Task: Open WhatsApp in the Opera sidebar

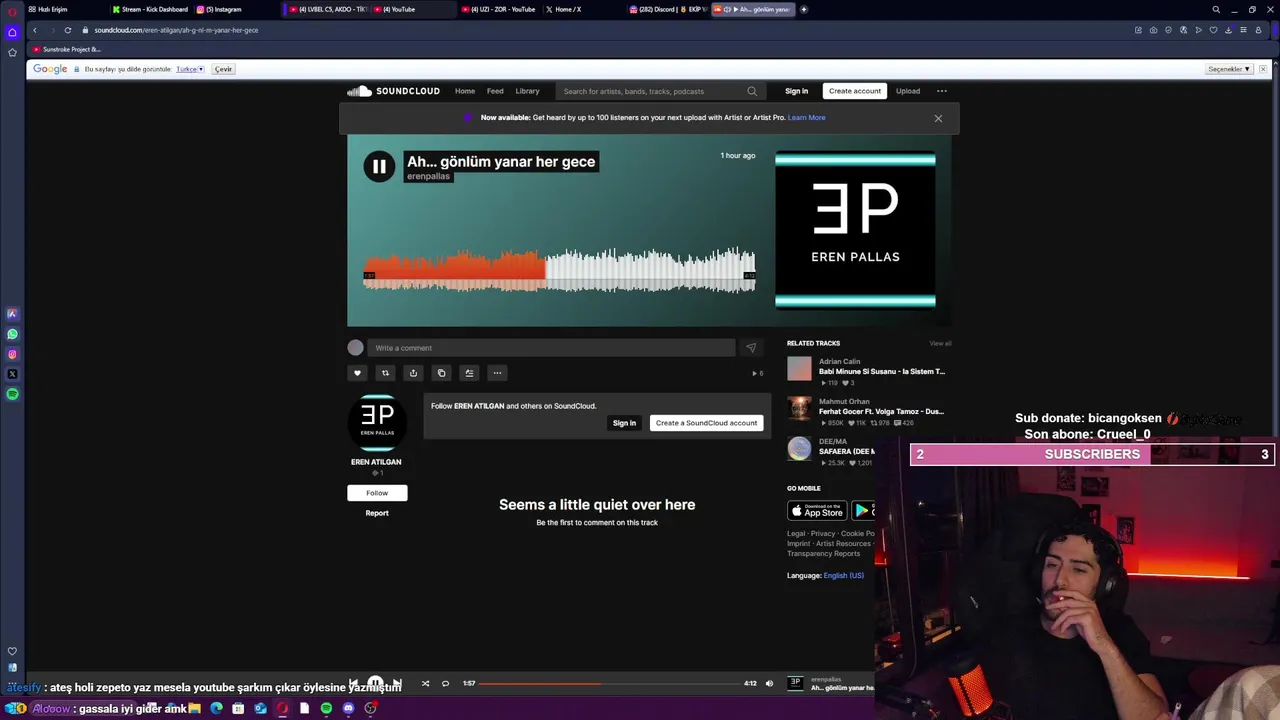Action: coord(12,334)
